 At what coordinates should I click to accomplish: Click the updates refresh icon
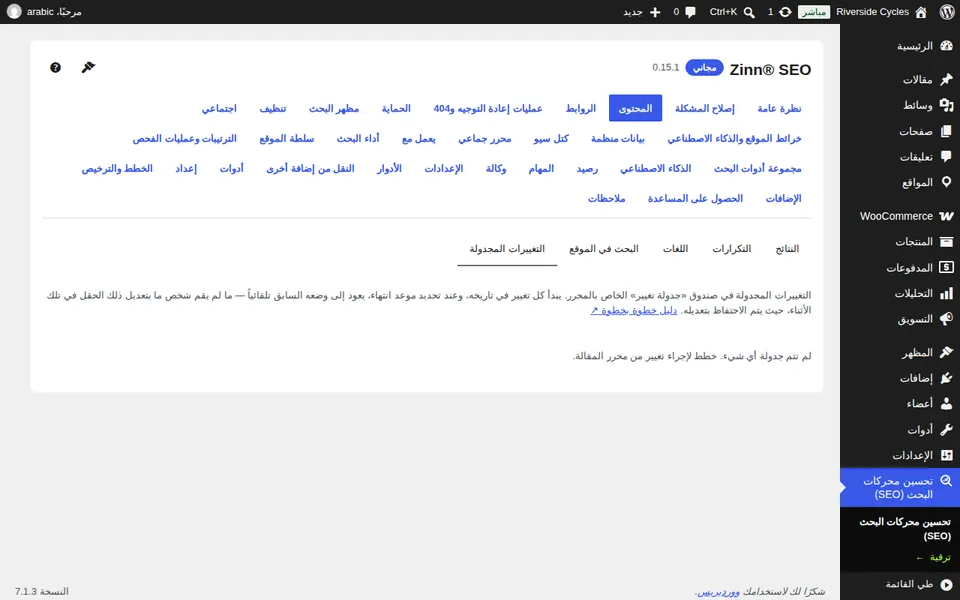(x=785, y=12)
